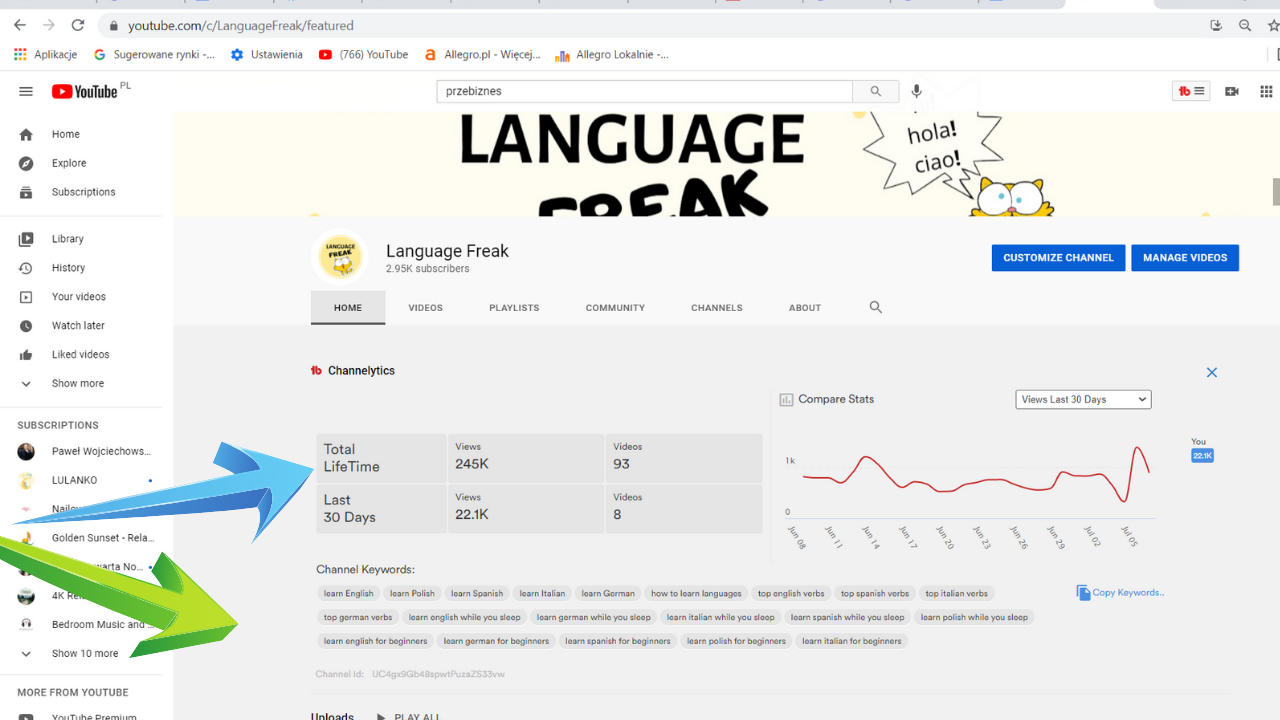
Task: Reload the page
Action: 78,25
